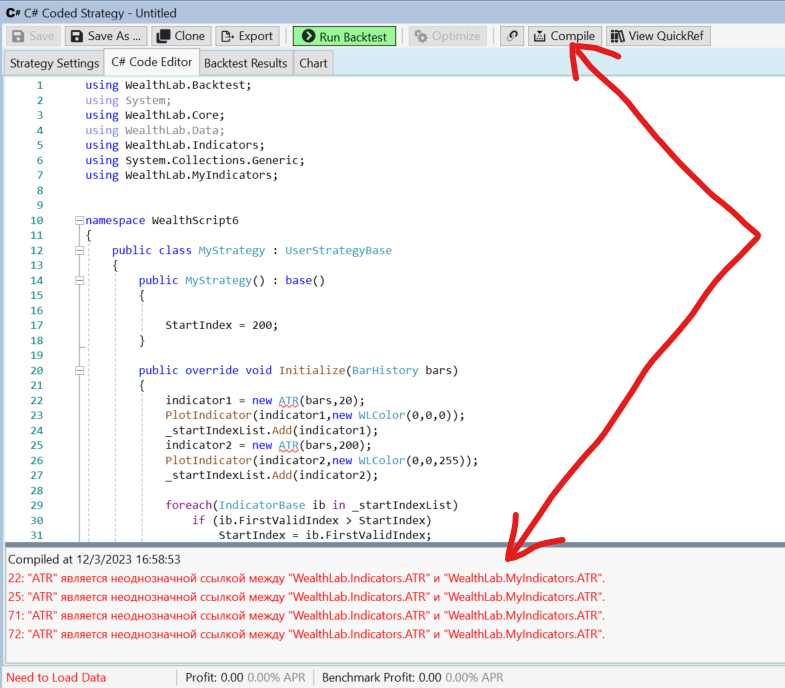Clone the current strategy

(180, 36)
